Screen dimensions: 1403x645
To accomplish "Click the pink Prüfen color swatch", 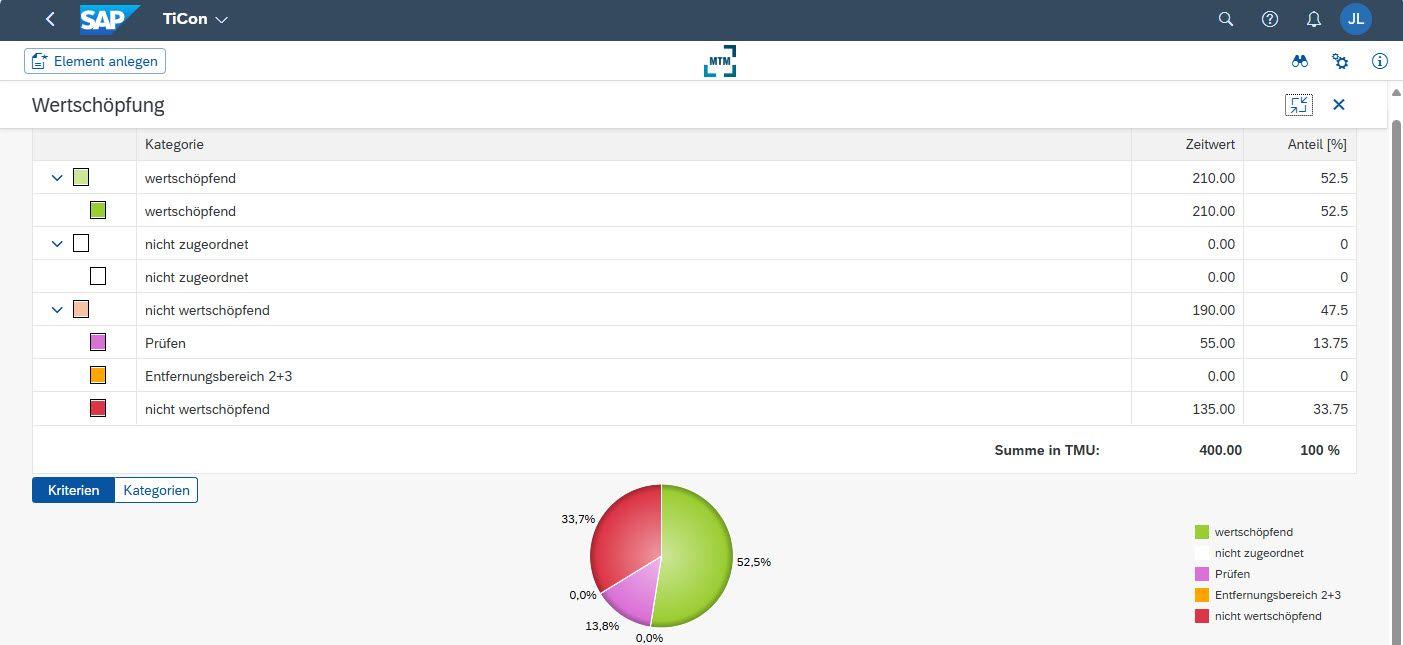I will [98, 343].
